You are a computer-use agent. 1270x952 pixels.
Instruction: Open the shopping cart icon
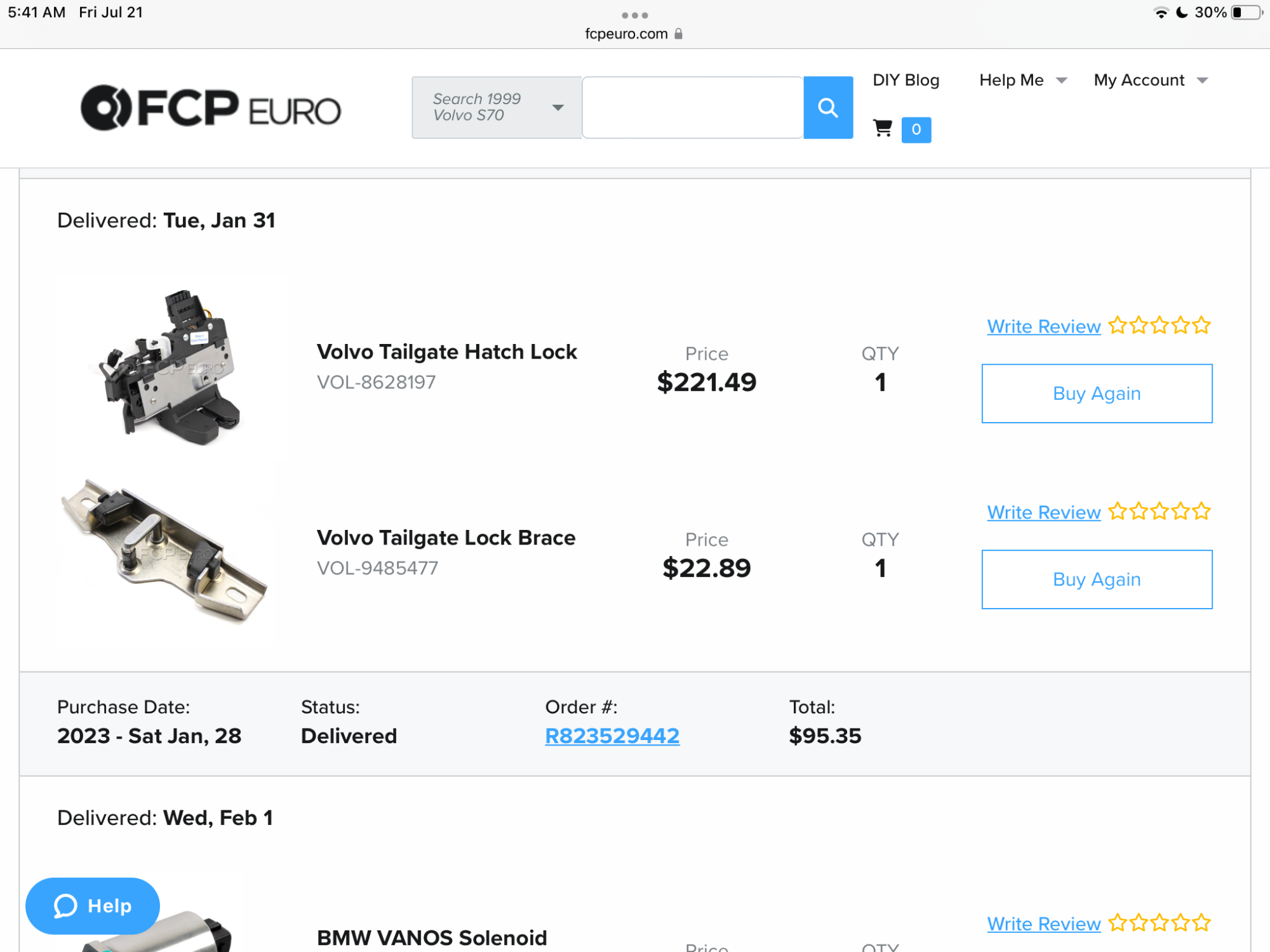point(882,129)
